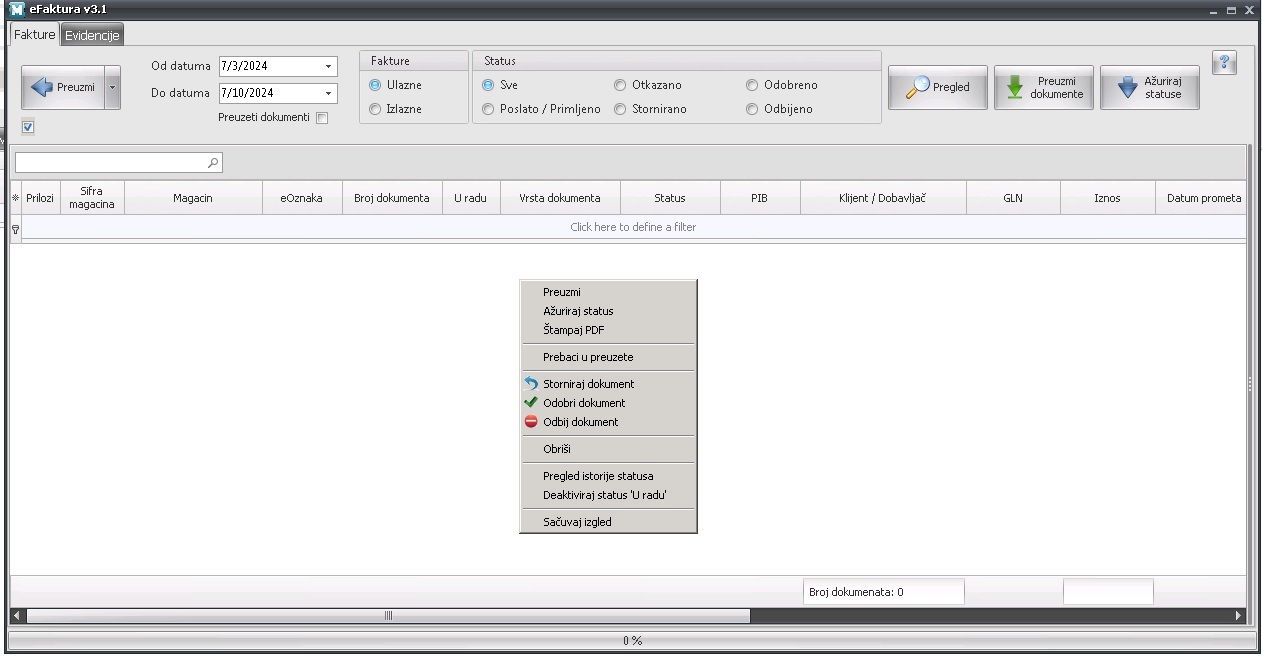Click the PIB column header
This screenshot has height=656, width=1262.
(x=760, y=198)
